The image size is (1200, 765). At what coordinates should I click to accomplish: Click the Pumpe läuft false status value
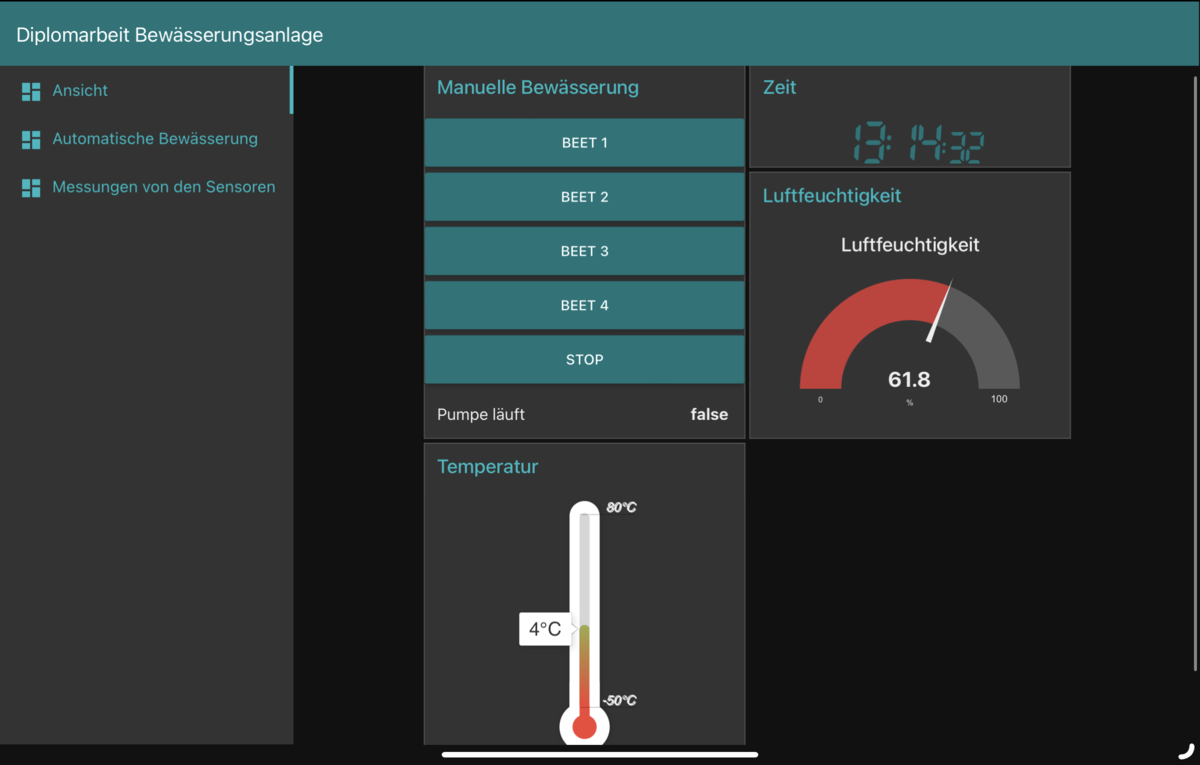coord(709,414)
